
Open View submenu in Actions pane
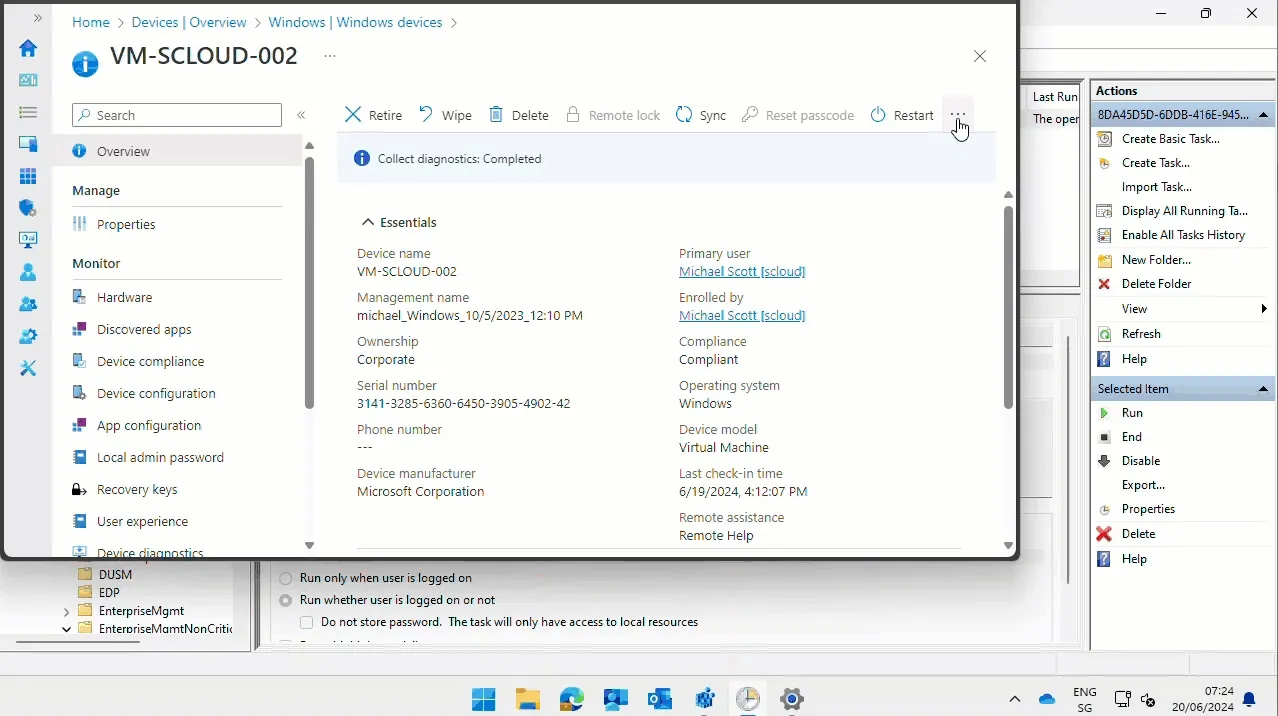click(1183, 309)
